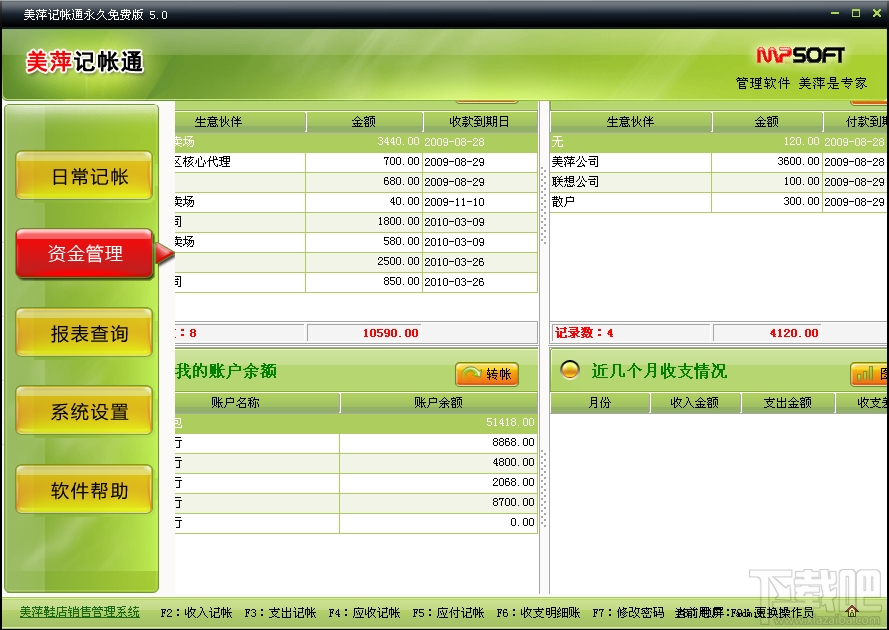Click the 转帐 (Transfer) icon button
Viewport: 889px width, 630px height.
(487, 372)
